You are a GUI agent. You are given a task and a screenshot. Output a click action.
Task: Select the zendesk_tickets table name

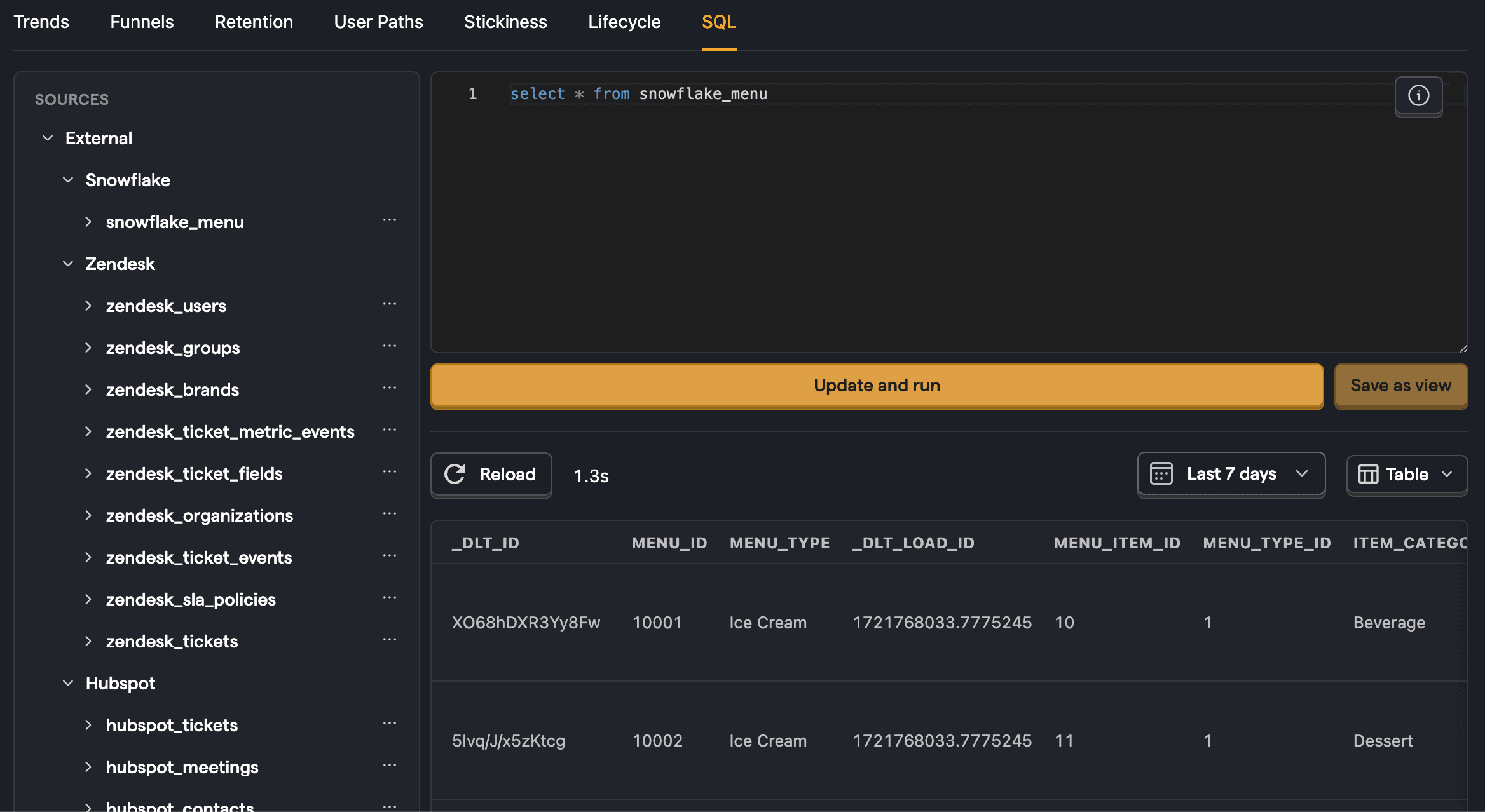click(x=172, y=641)
